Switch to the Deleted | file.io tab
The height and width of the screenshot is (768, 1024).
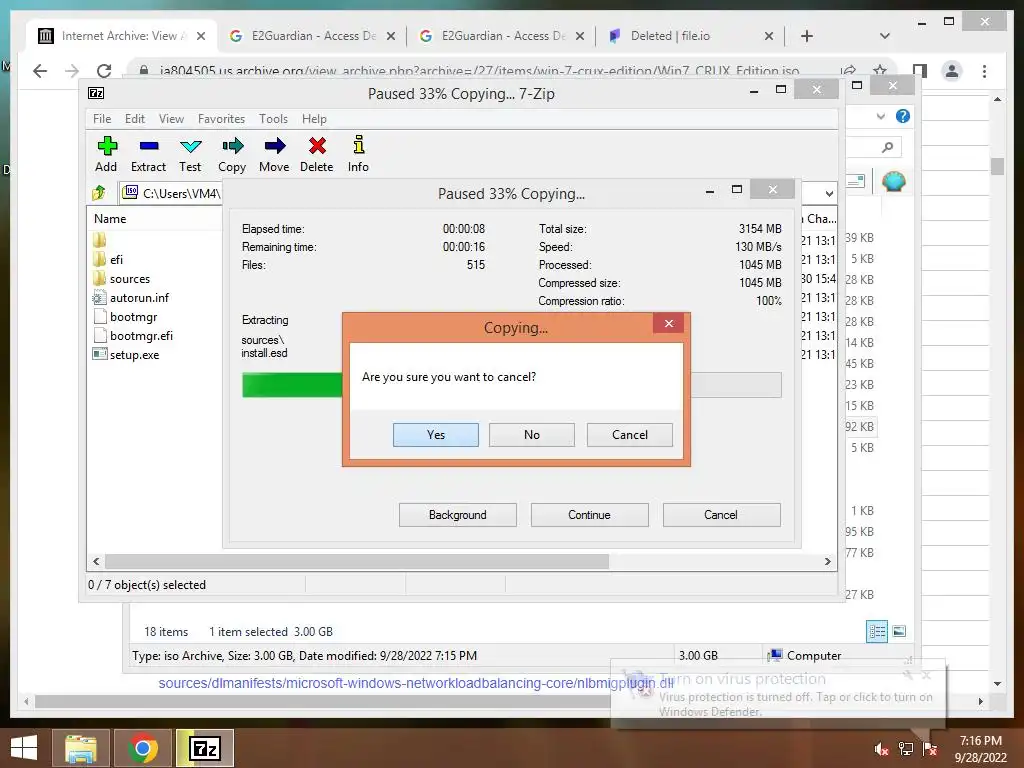click(x=690, y=36)
